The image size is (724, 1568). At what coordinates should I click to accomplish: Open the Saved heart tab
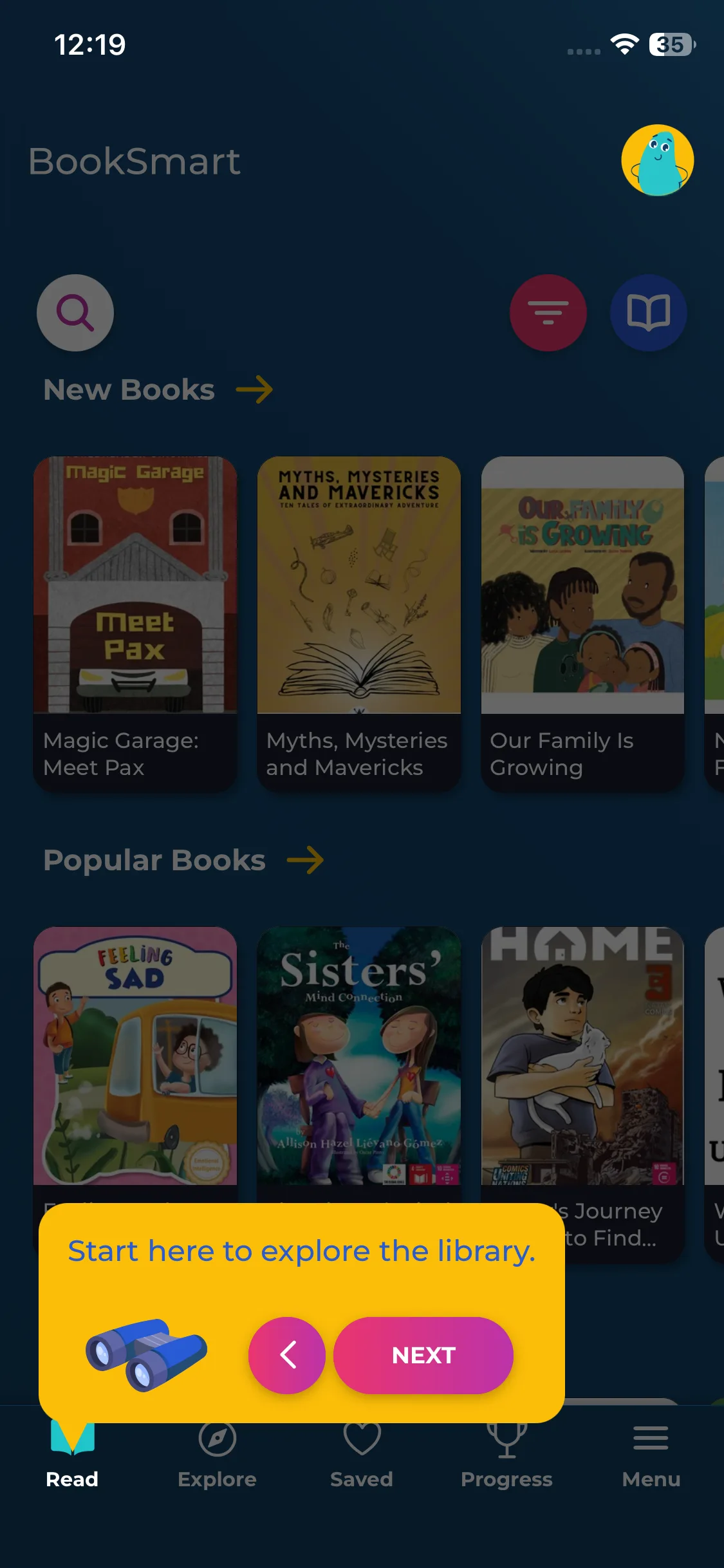(362, 1439)
